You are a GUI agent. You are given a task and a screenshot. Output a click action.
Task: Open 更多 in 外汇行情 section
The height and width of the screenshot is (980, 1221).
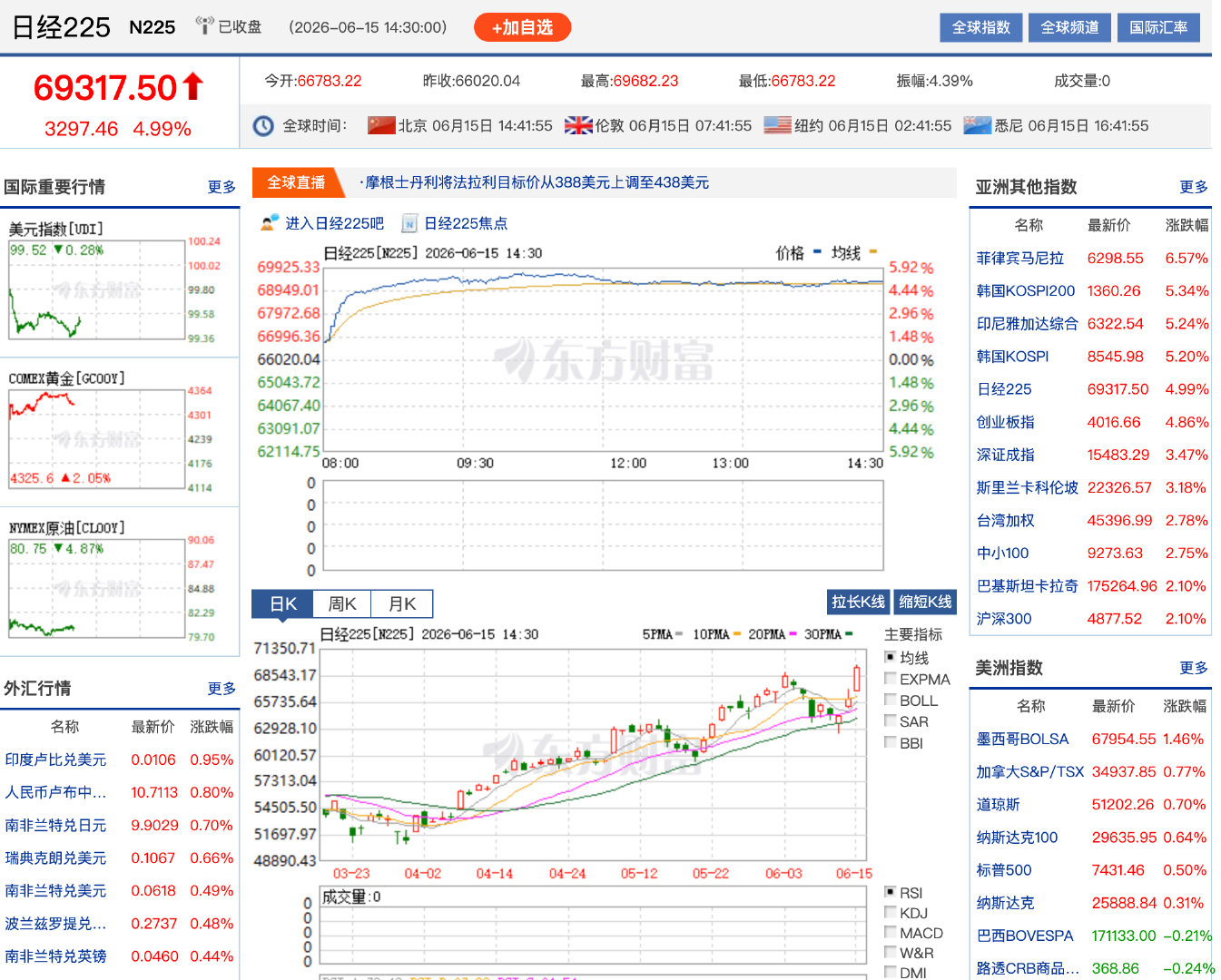tap(222, 689)
